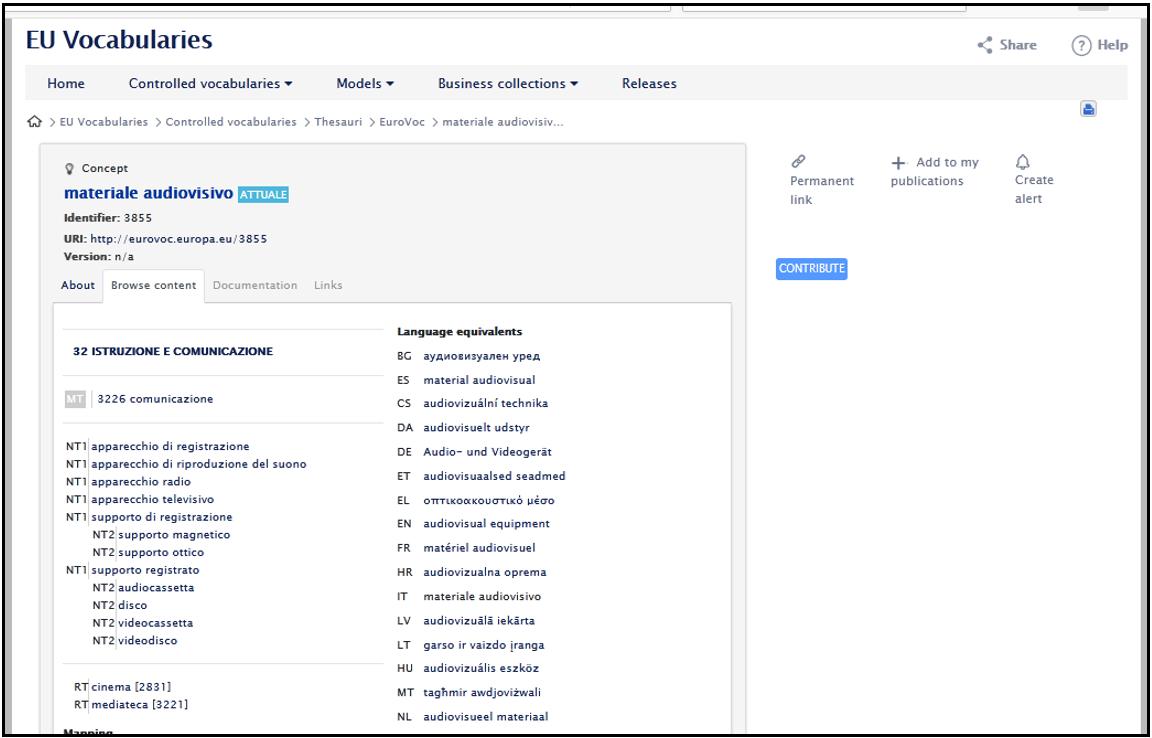Click Identifier 3855 text

(108, 218)
